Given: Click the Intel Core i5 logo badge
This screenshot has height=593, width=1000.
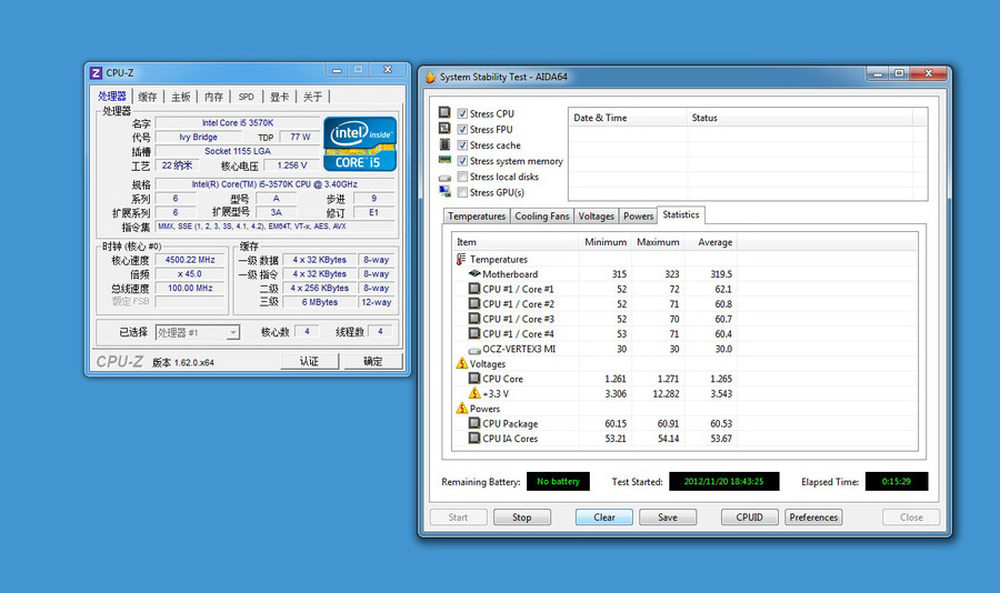Looking at the screenshot, I should pyautogui.click(x=360, y=143).
